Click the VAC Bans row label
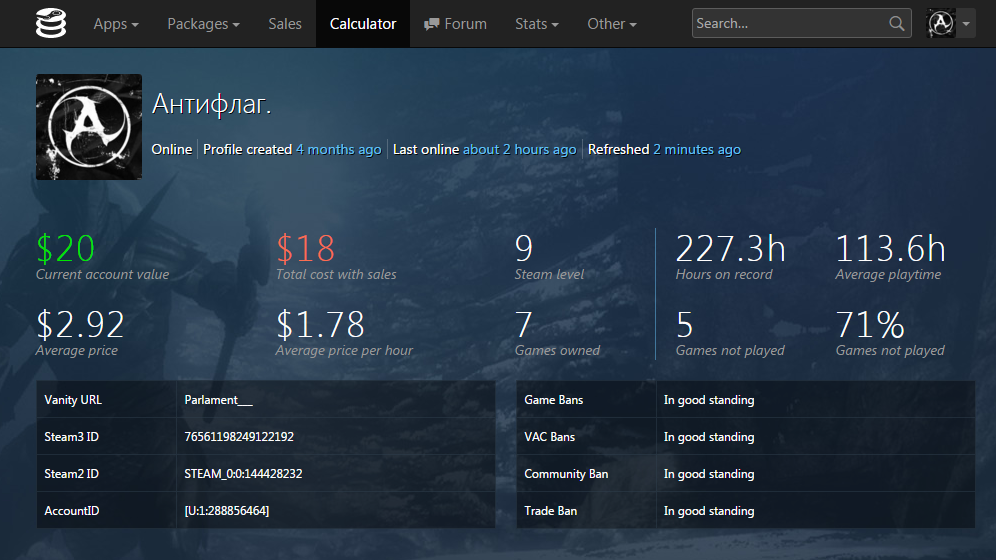This screenshot has width=996, height=560. [549, 437]
